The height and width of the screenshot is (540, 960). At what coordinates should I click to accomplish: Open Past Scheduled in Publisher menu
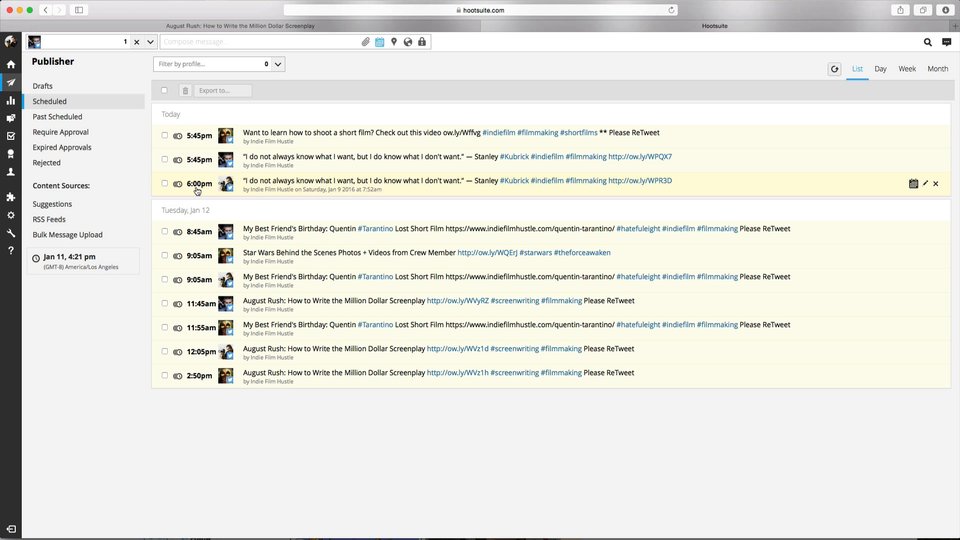[57, 117]
